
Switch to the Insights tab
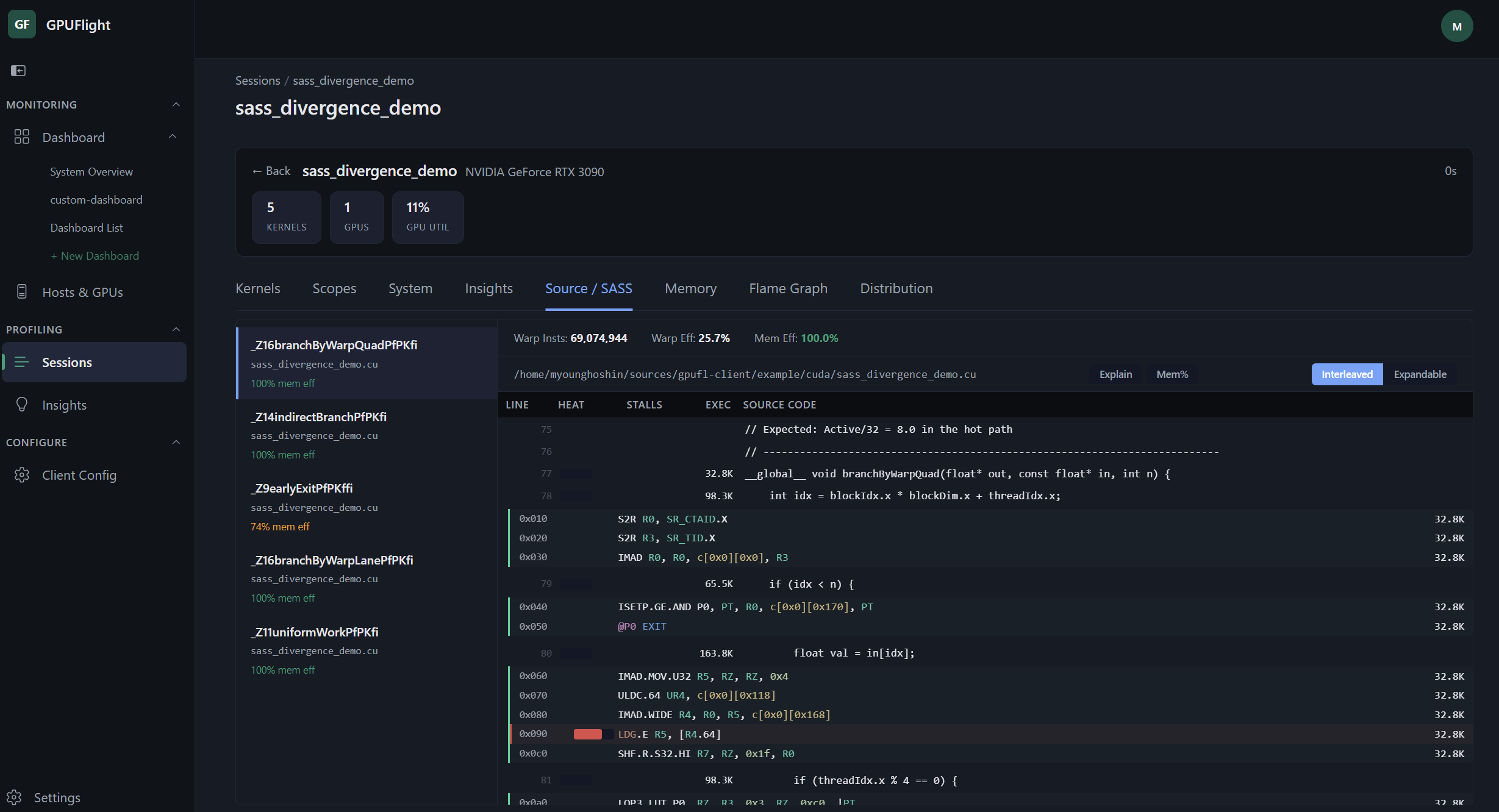coord(488,288)
